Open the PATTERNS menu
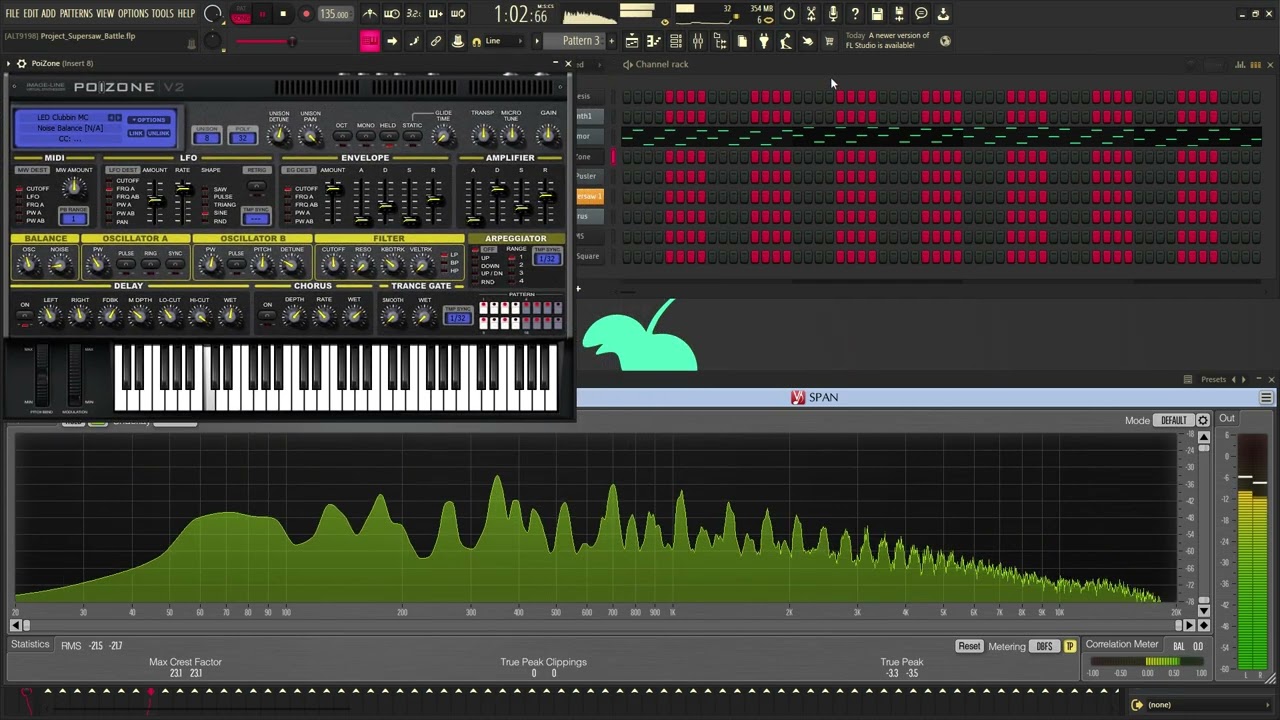The image size is (1280, 720). tap(76, 14)
